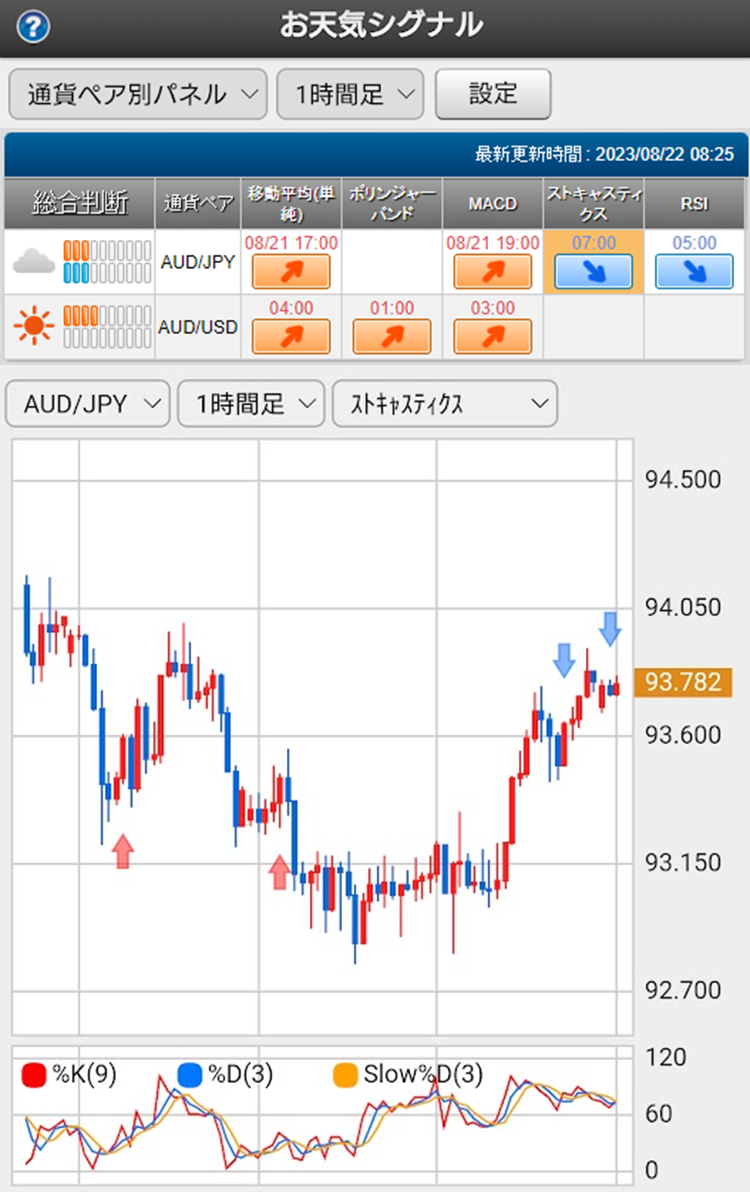Expand the AUD/JPY currency pair selector
750x1192 pixels.
pos(86,403)
